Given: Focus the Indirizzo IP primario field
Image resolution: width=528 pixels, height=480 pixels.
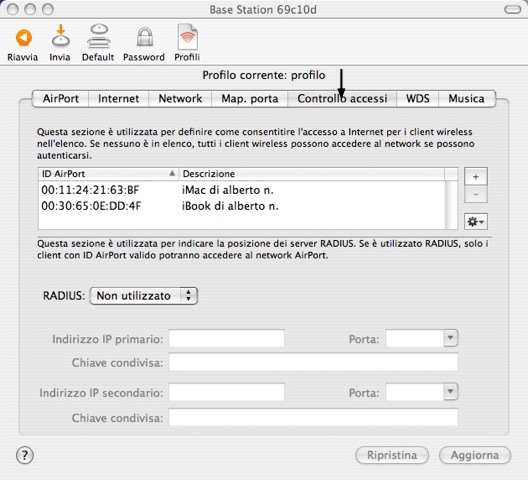Looking at the screenshot, I should (x=227, y=339).
